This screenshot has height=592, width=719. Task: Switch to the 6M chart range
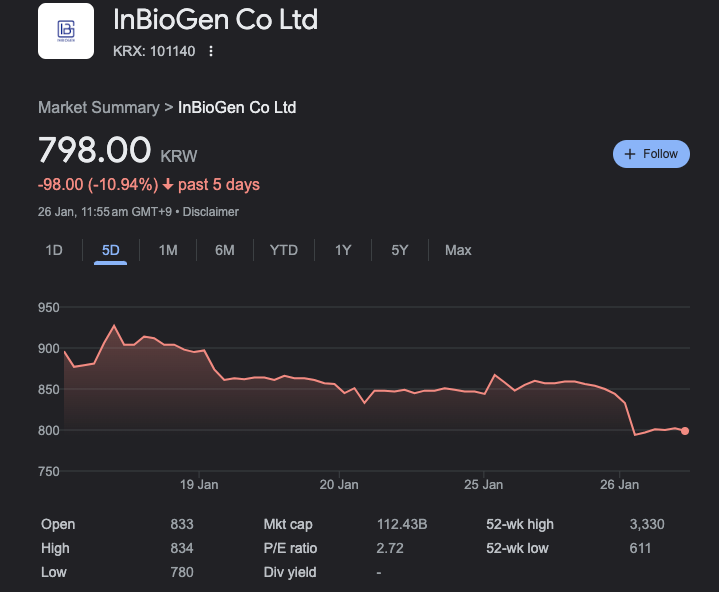tap(225, 250)
